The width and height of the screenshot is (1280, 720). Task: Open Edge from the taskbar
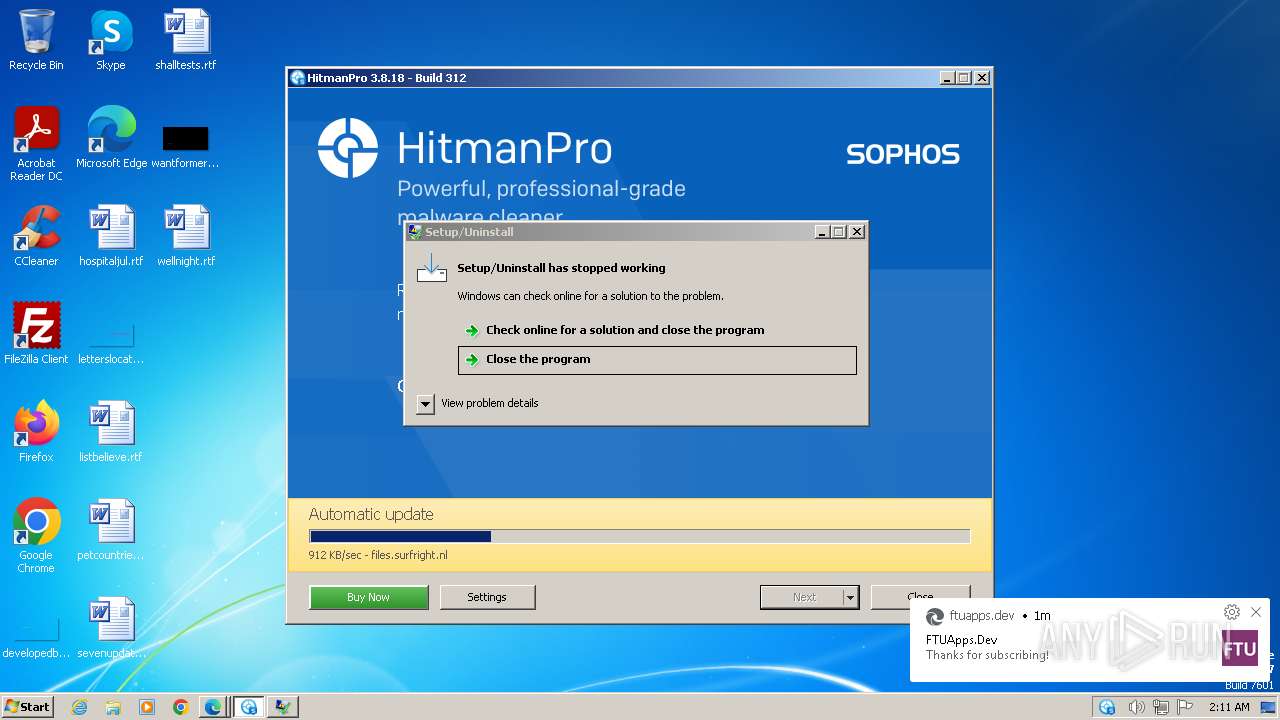point(213,707)
